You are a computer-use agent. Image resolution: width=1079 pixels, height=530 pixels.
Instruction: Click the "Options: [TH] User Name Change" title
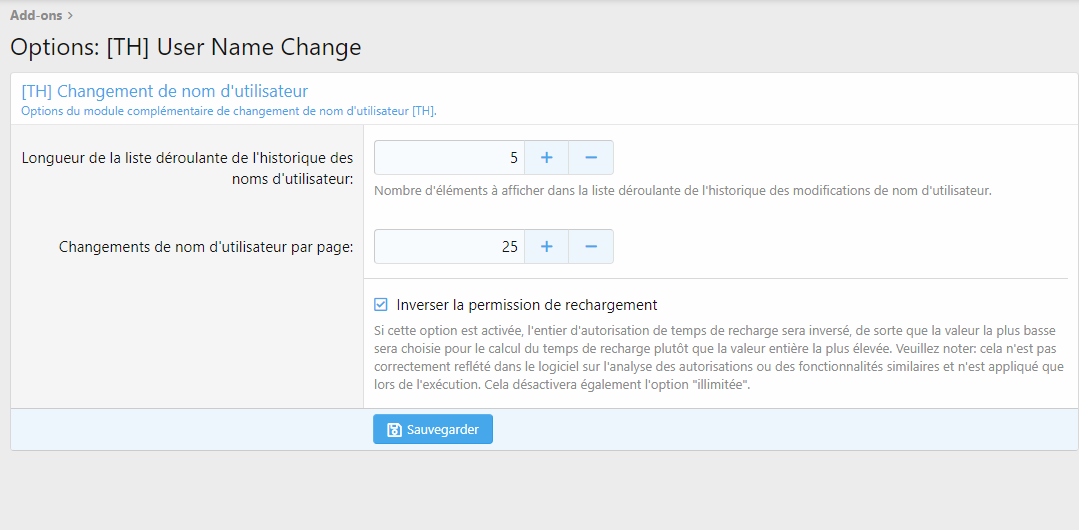tap(186, 47)
